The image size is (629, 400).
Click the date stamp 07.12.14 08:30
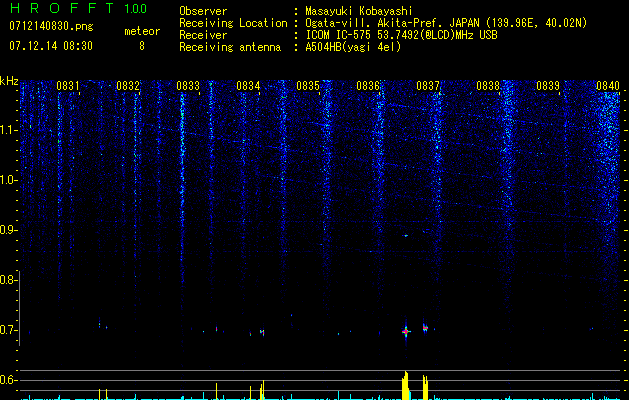51,46
